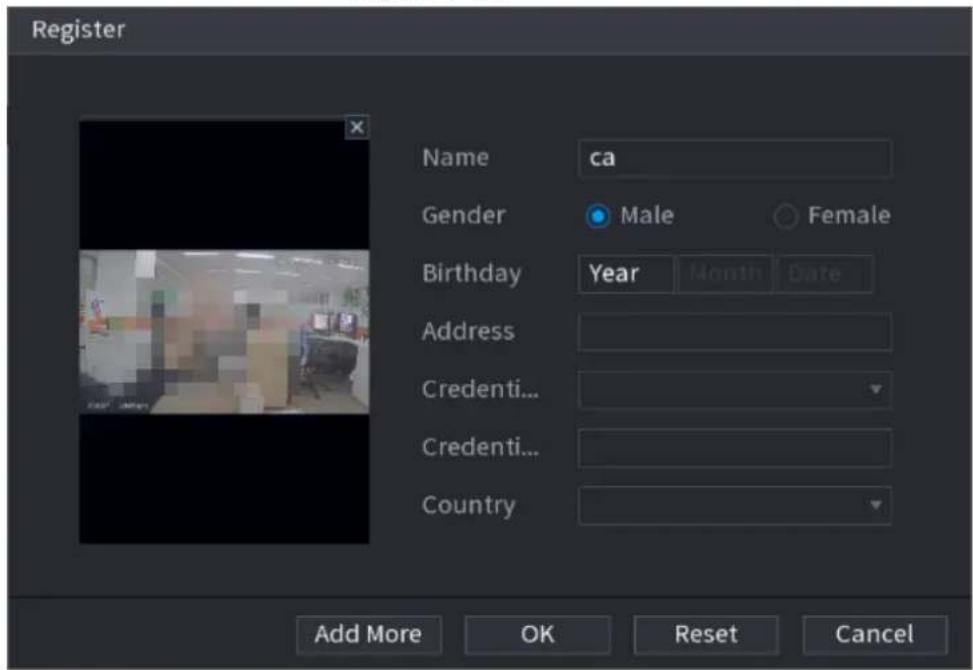Image resolution: width=973 pixels, height=670 pixels.
Task: Click the Country label
Action: click(x=469, y=506)
